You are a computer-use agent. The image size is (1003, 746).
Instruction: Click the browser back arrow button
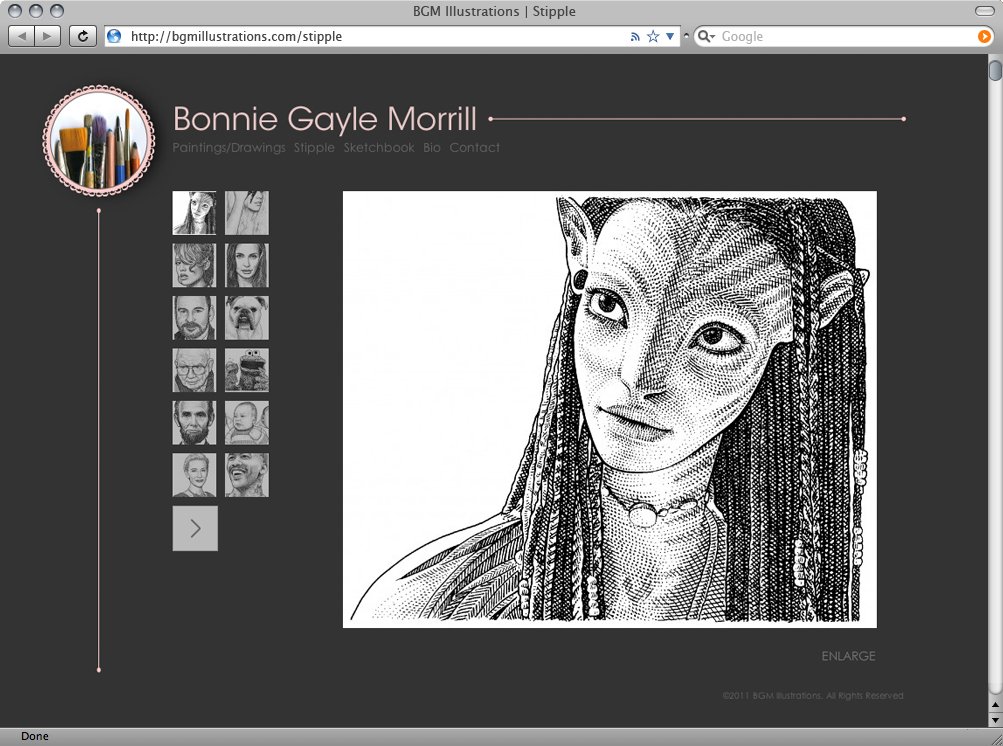pyautogui.click(x=22, y=36)
